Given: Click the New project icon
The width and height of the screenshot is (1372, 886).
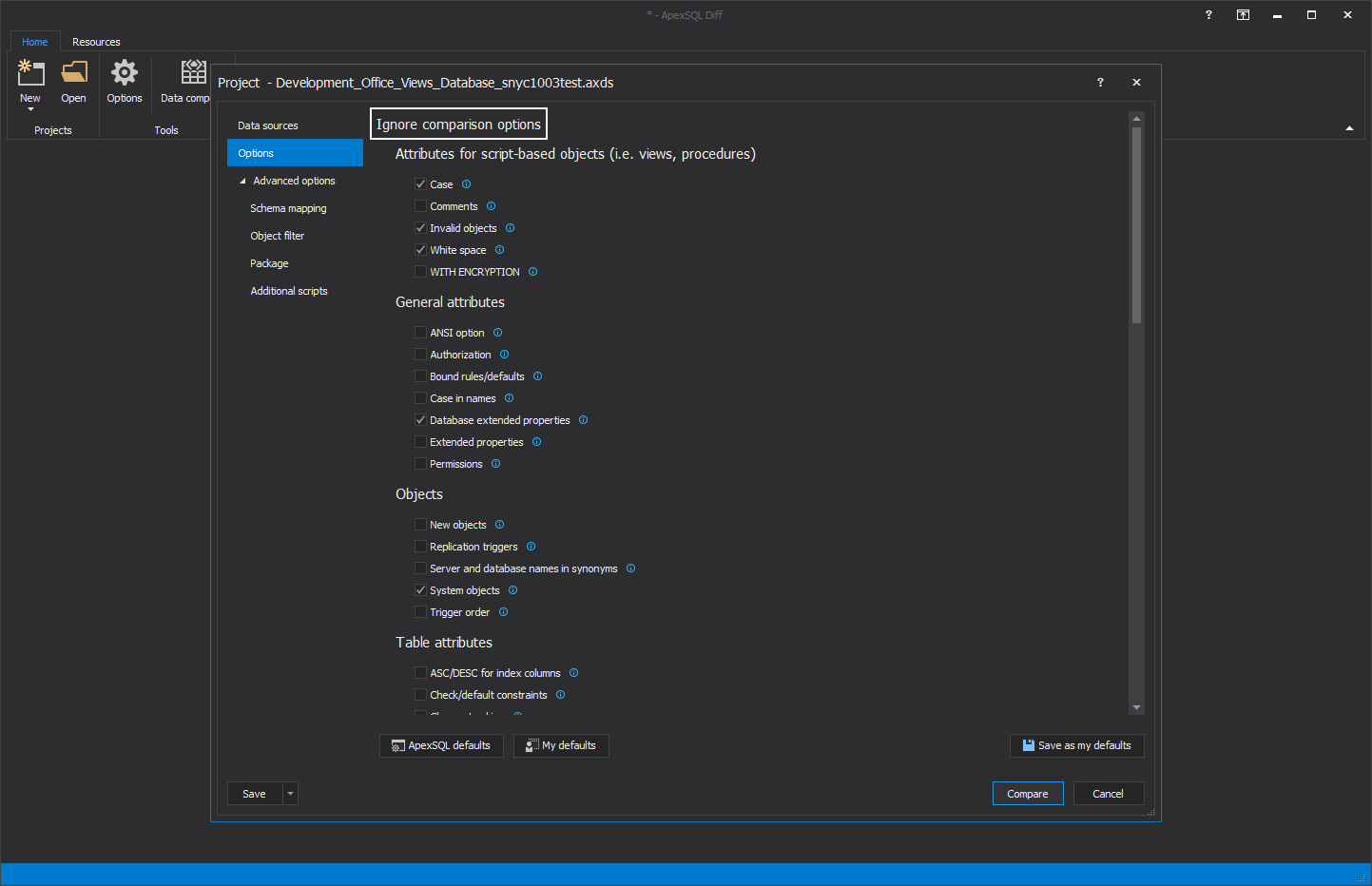Looking at the screenshot, I should 30,72.
